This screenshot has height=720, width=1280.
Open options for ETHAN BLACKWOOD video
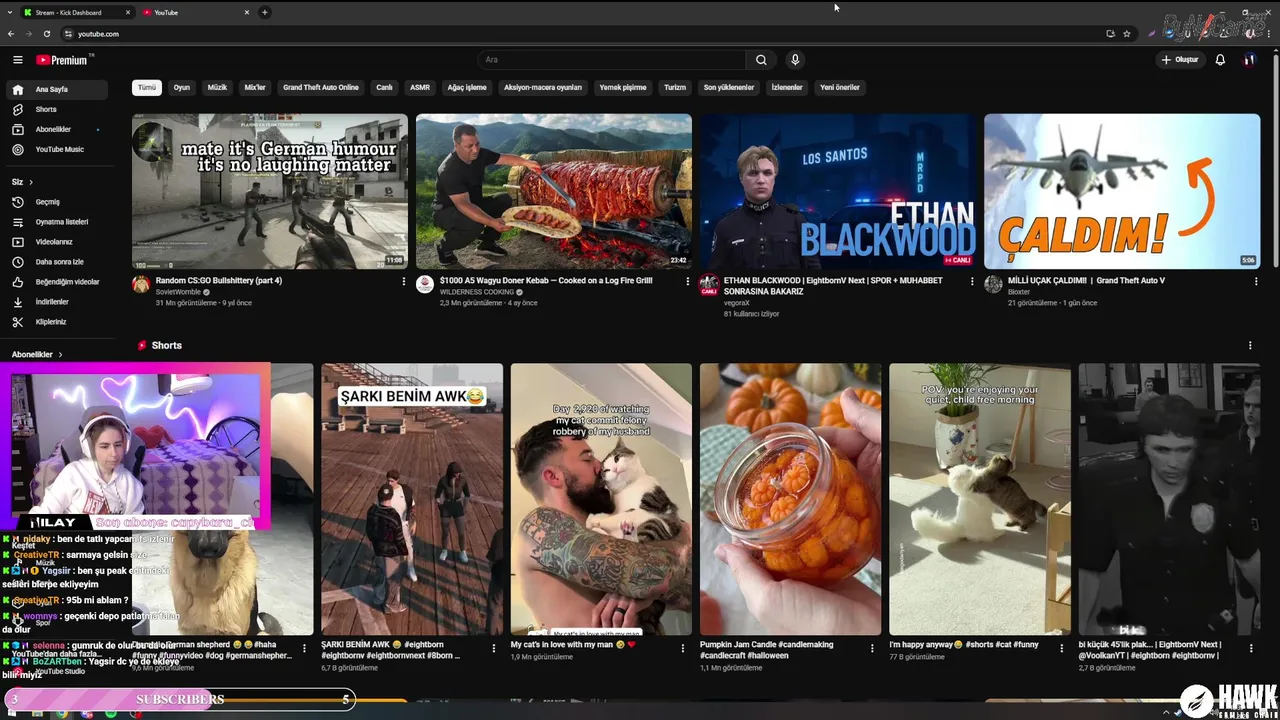[x=972, y=282]
